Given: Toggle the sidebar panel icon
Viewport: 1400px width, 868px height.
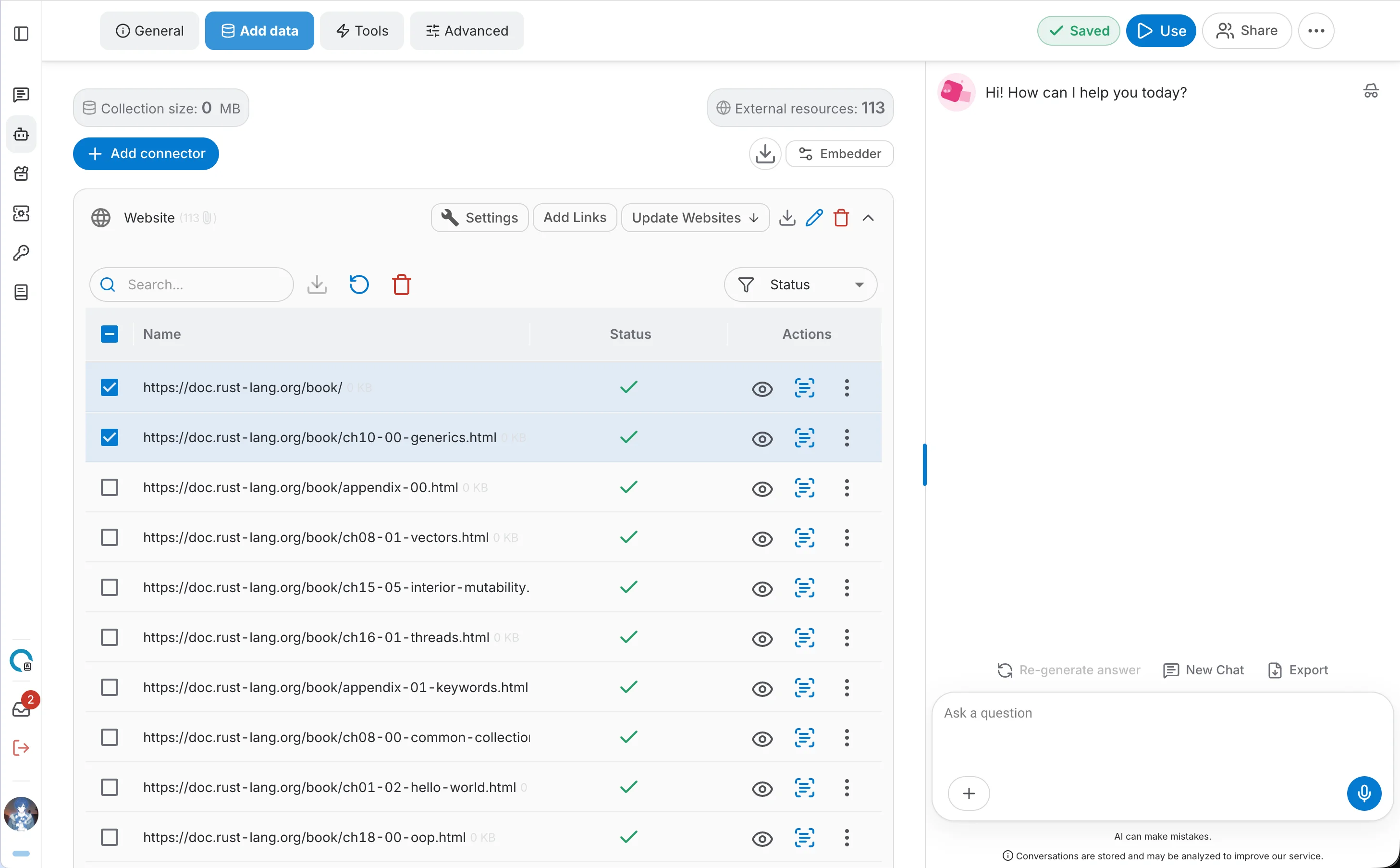Looking at the screenshot, I should (21, 33).
